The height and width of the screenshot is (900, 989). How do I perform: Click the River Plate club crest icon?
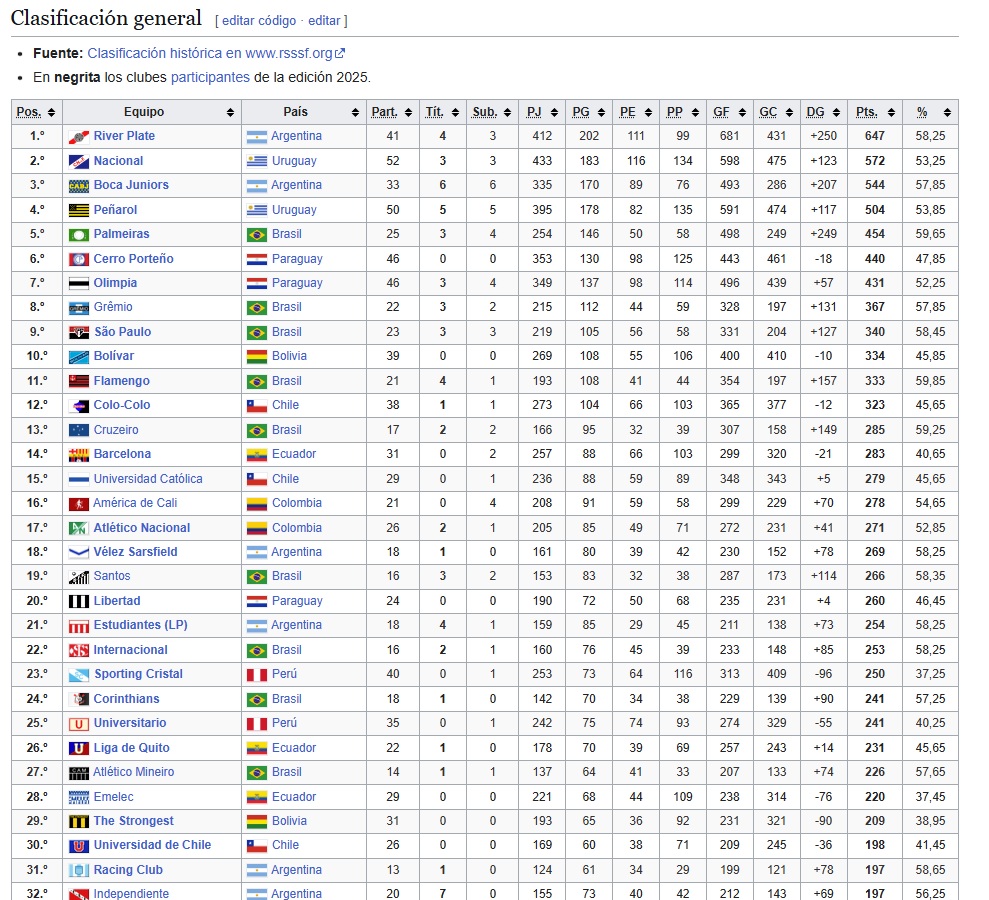pyautogui.click(x=78, y=136)
